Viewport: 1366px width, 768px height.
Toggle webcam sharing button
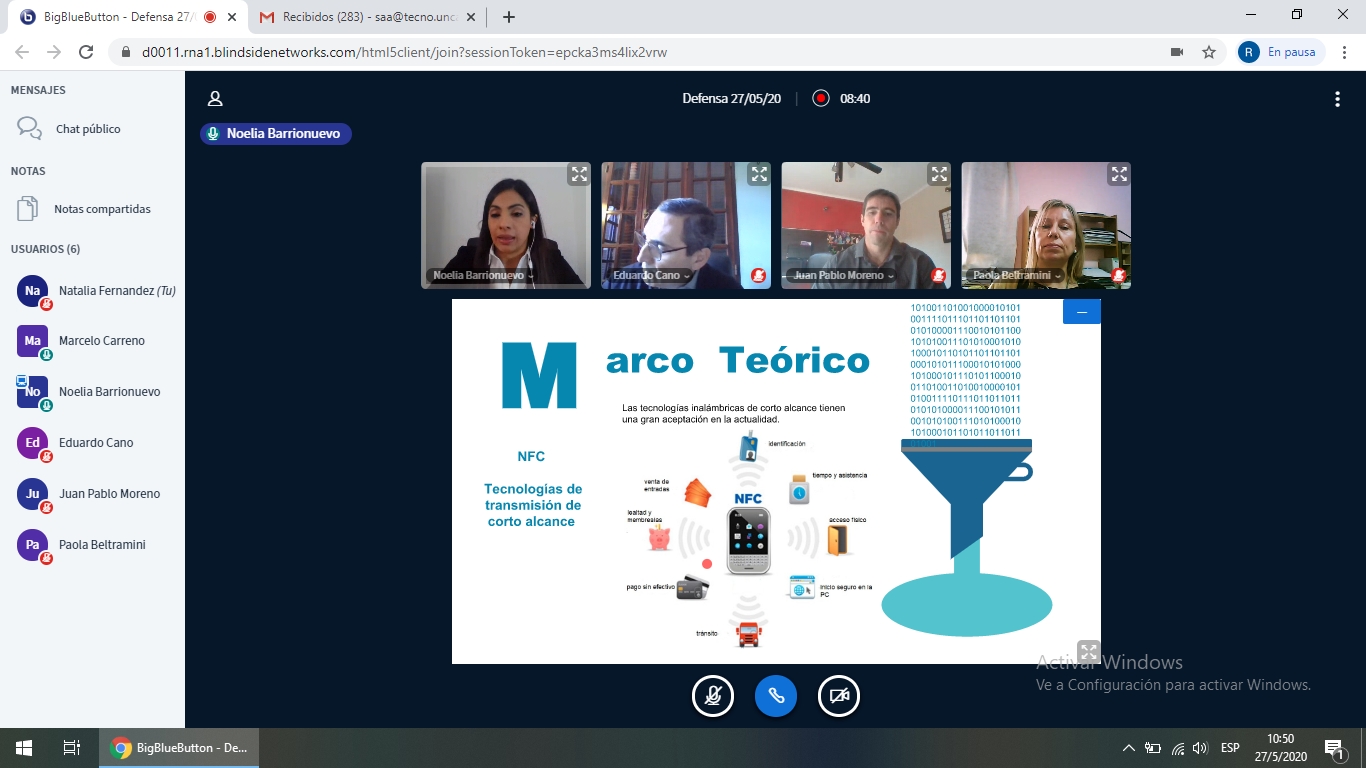pyautogui.click(x=839, y=696)
